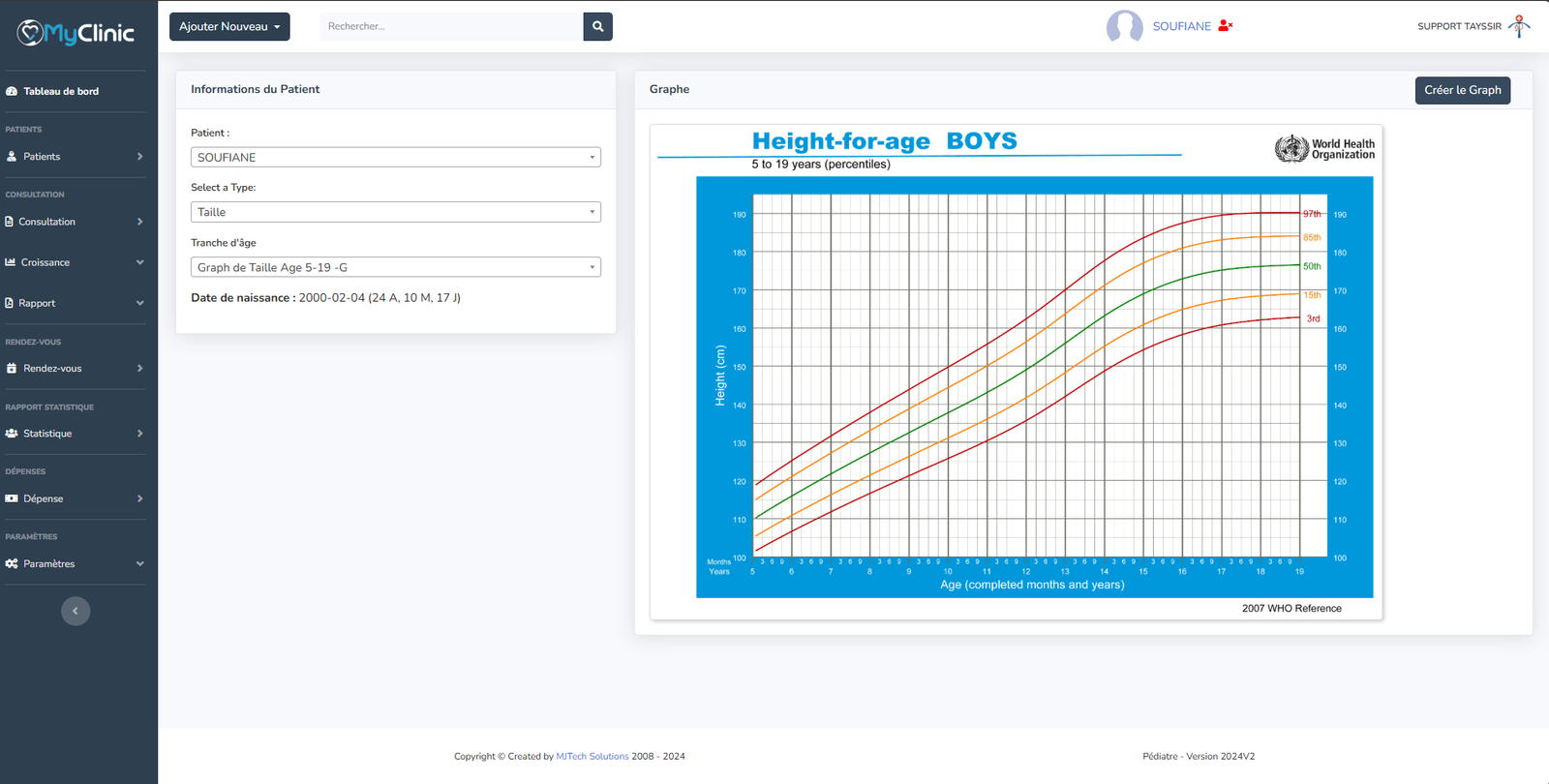Open the Tranche d'âge dropdown
This screenshot has height=784, width=1549.
(x=395, y=267)
